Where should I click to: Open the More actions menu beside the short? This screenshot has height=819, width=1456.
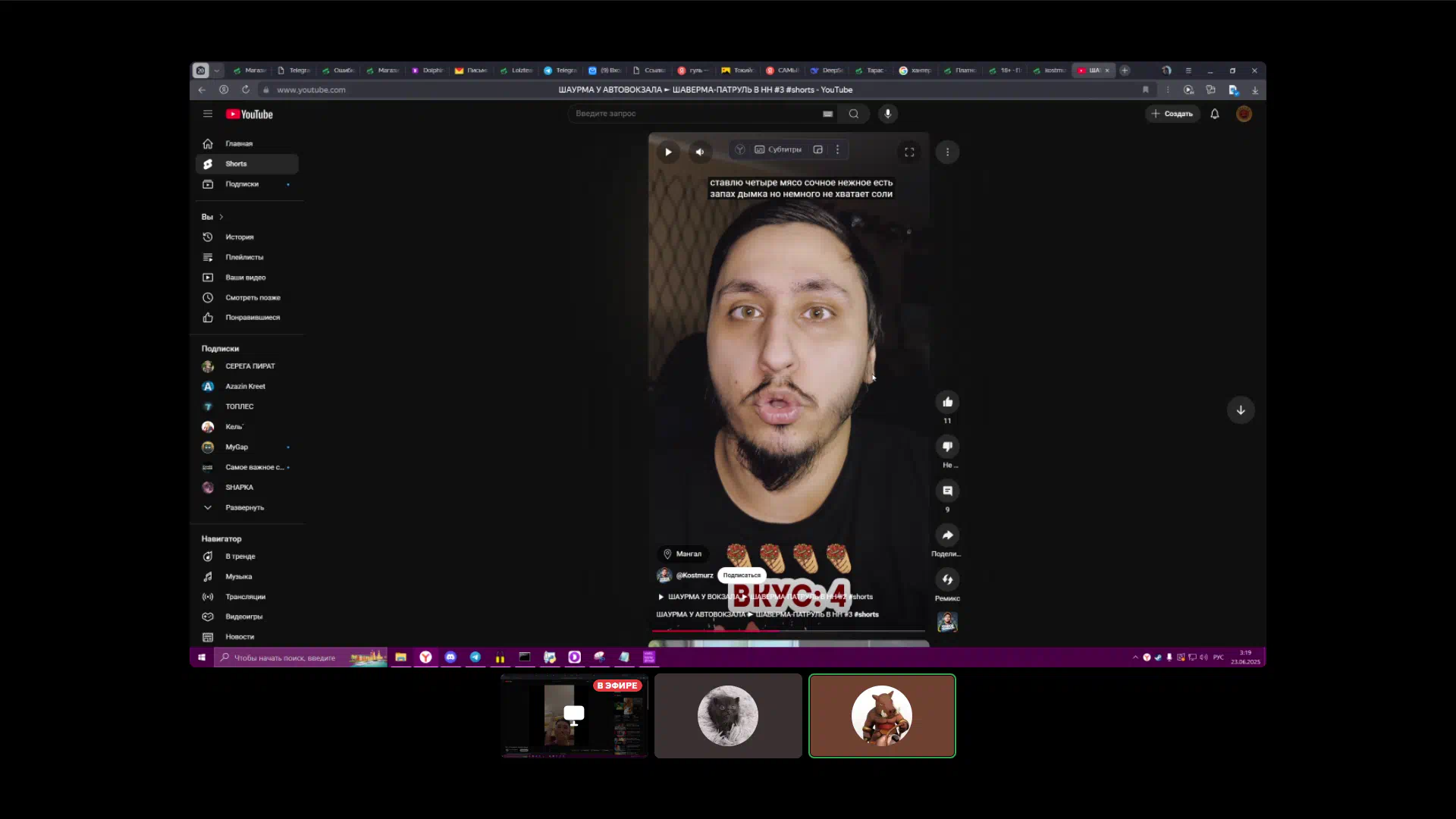point(947,152)
